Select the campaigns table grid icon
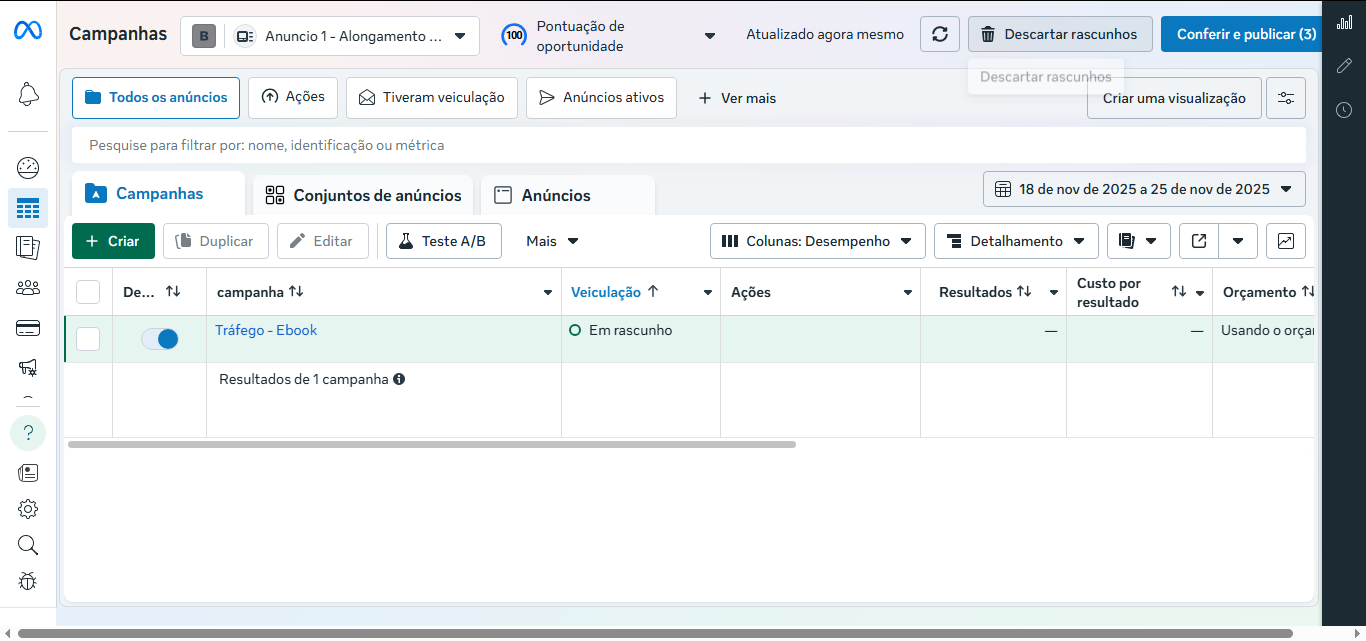1366x641 pixels. pyautogui.click(x=28, y=208)
